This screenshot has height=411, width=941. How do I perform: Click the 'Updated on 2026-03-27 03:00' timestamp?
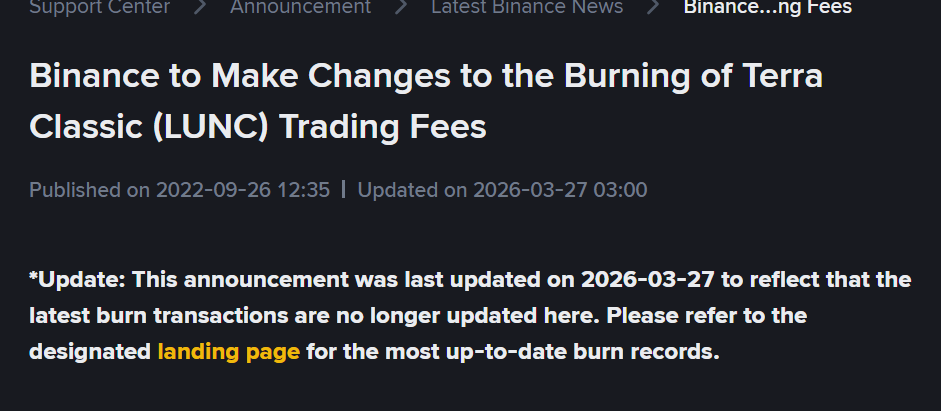point(502,190)
